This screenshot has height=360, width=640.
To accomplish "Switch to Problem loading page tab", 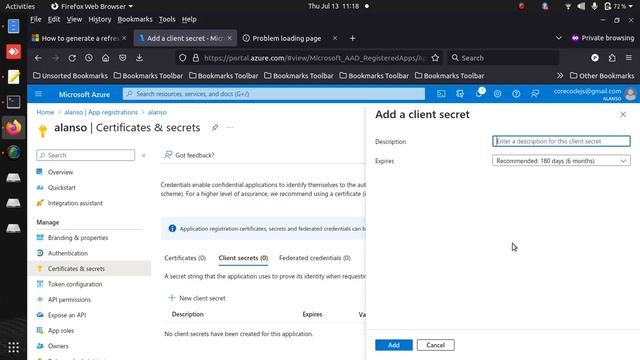I will pos(287,38).
